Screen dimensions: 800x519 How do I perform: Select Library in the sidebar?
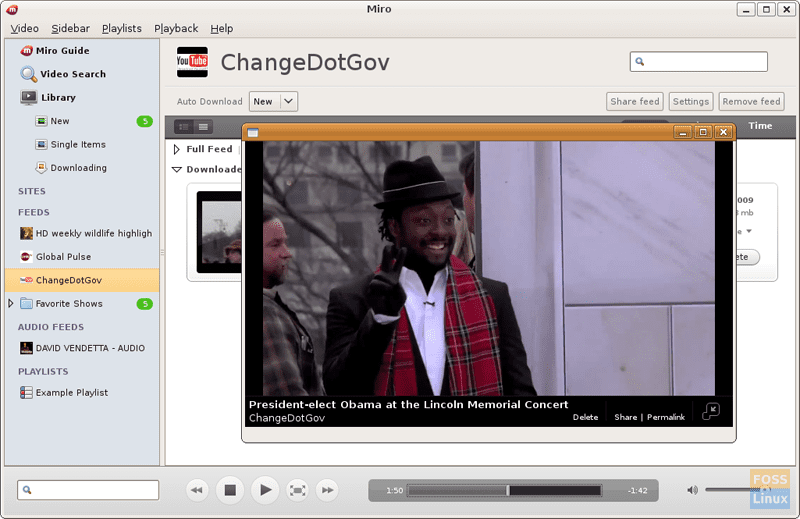pyautogui.click(x=48, y=97)
